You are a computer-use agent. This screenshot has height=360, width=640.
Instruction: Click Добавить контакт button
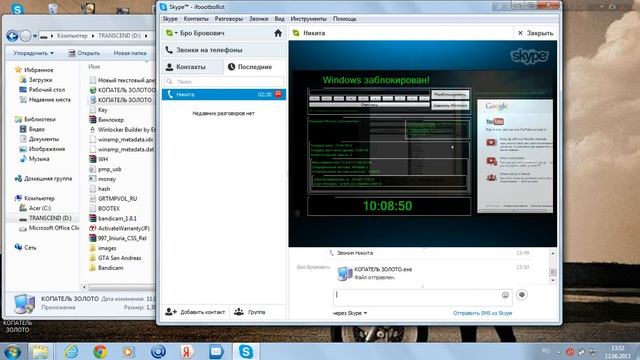(195, 312)
